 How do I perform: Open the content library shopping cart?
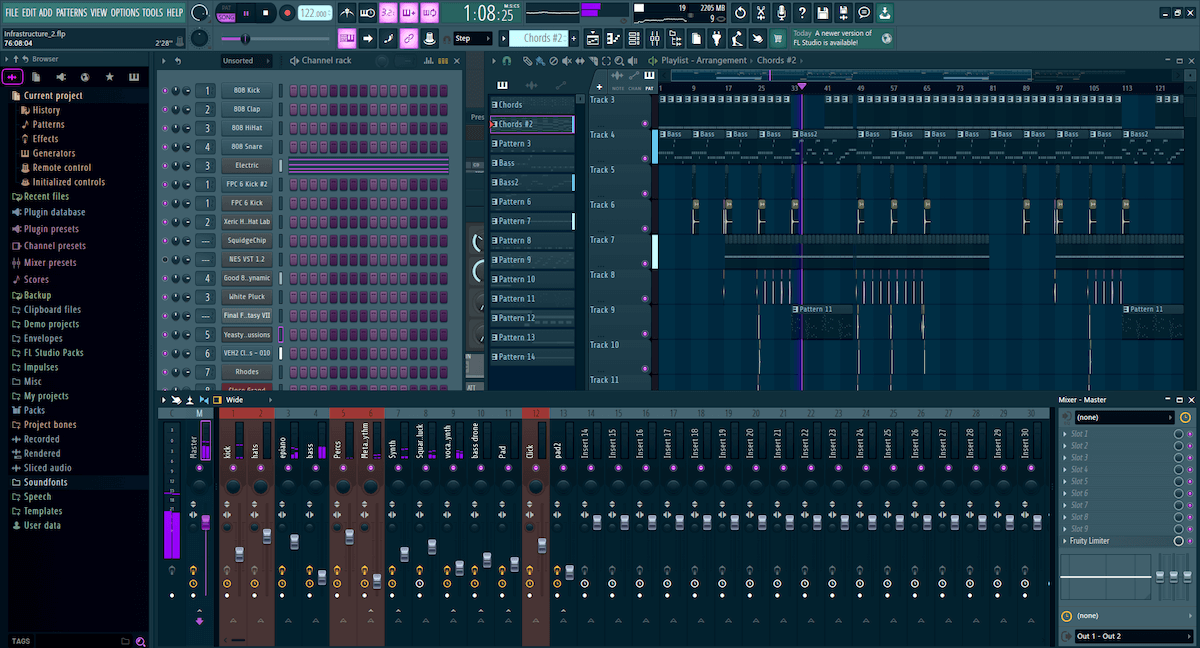(x=777, y=39)
